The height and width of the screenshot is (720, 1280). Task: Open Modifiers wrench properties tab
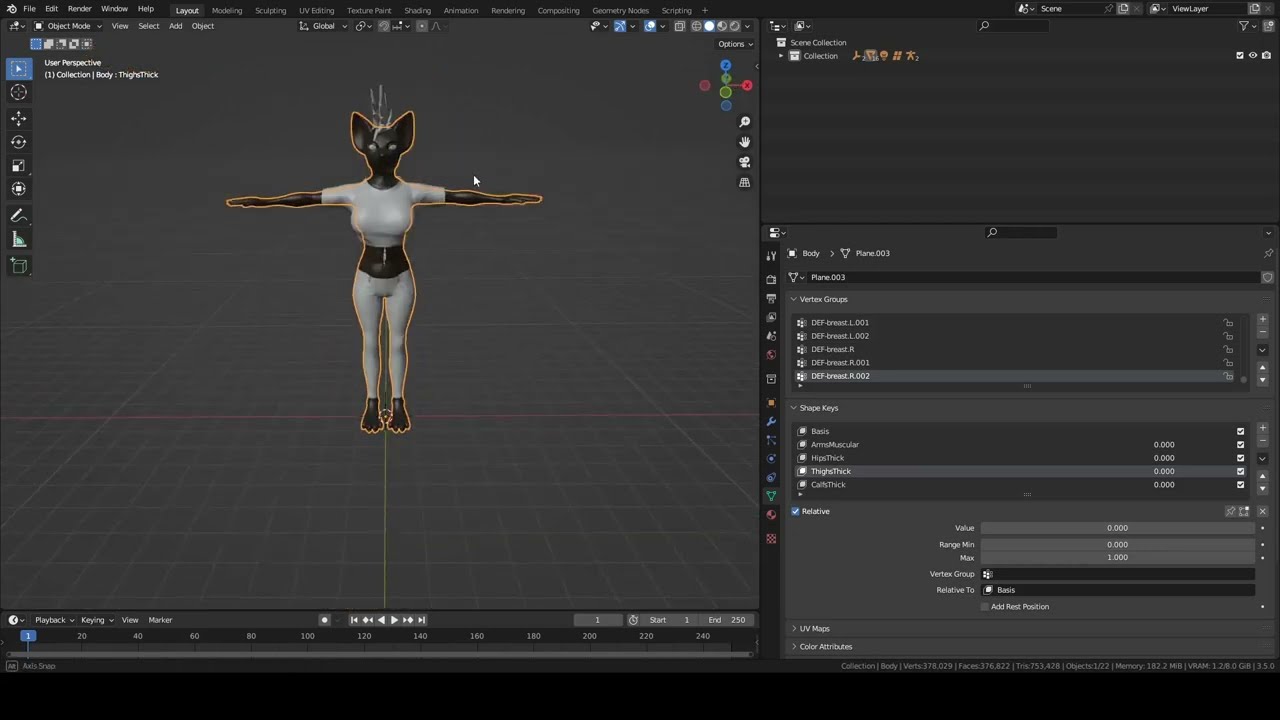771,422
